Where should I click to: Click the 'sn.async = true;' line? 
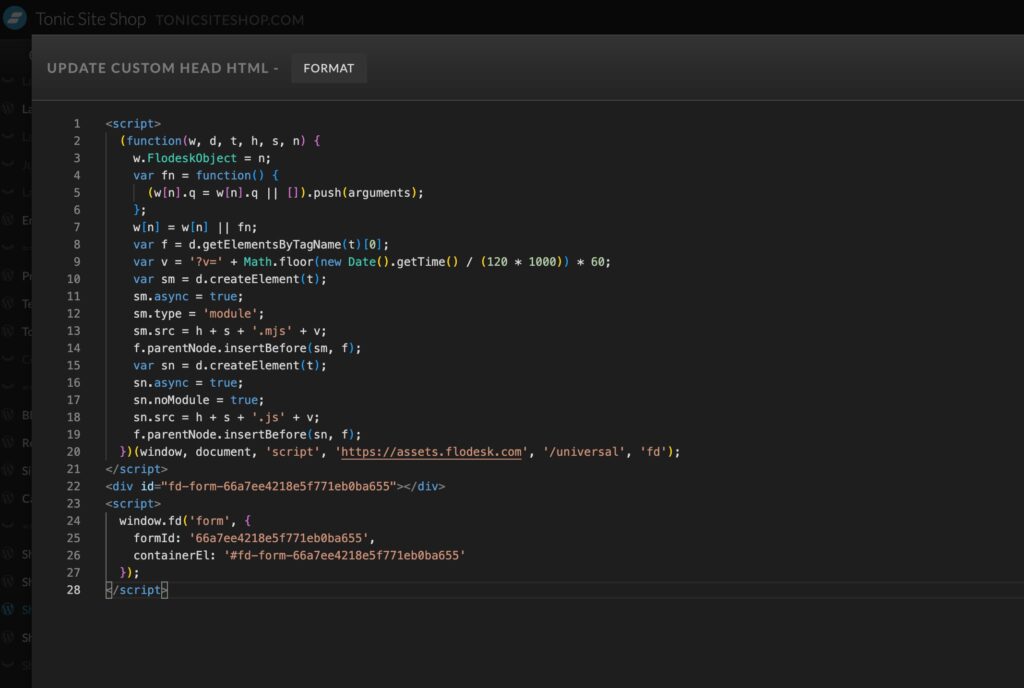[x=188, y=383]
